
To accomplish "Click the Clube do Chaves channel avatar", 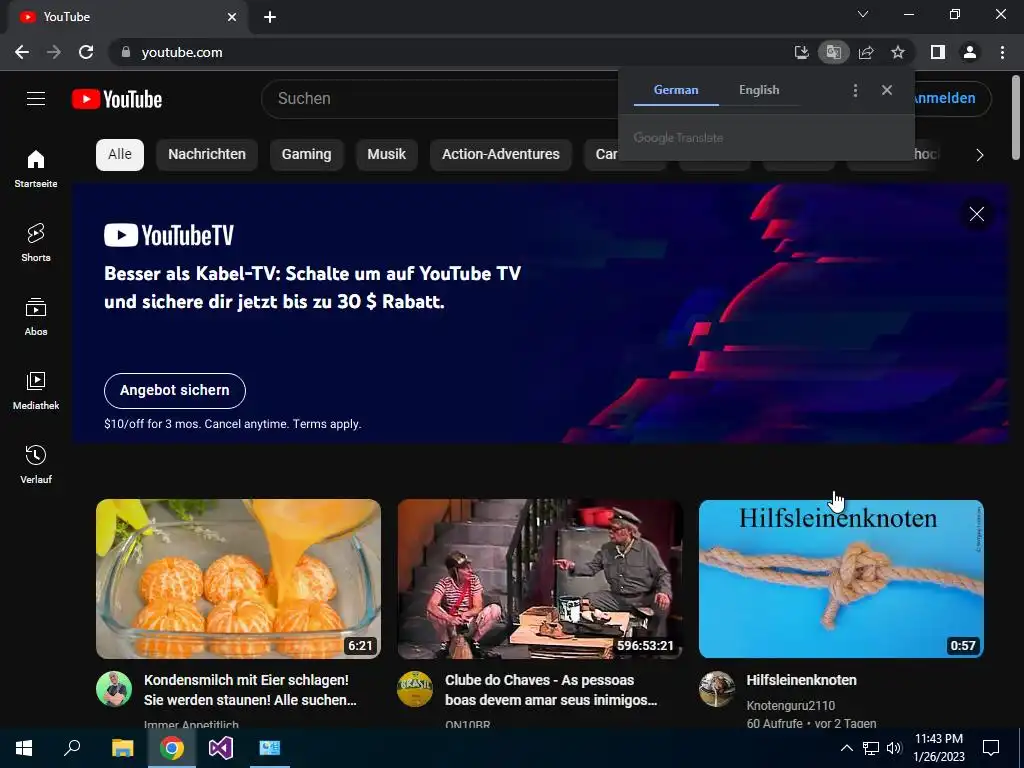I will tap(415, 689).
